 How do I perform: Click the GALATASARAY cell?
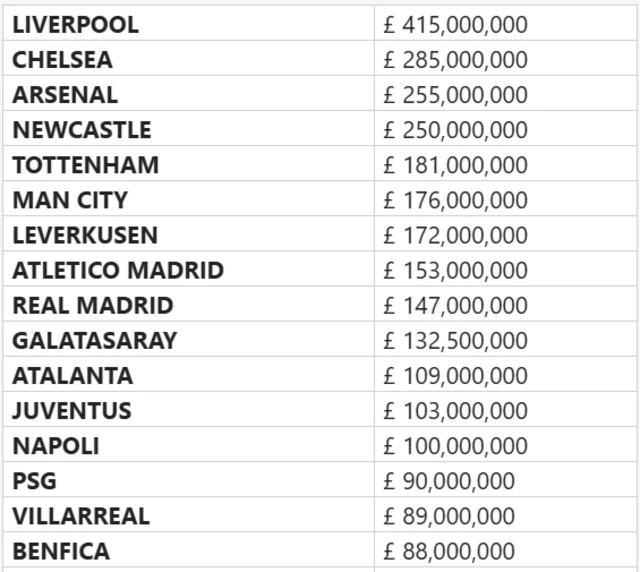95,340
